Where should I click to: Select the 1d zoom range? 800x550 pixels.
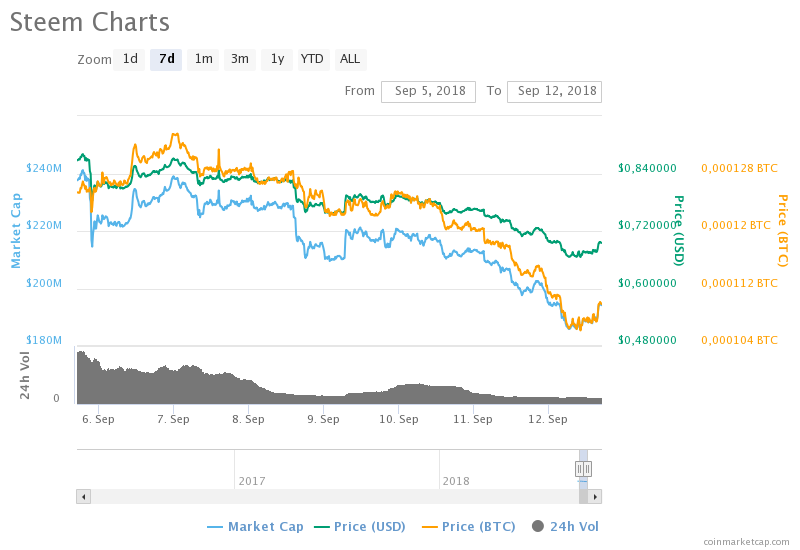(x=130, y=59)
